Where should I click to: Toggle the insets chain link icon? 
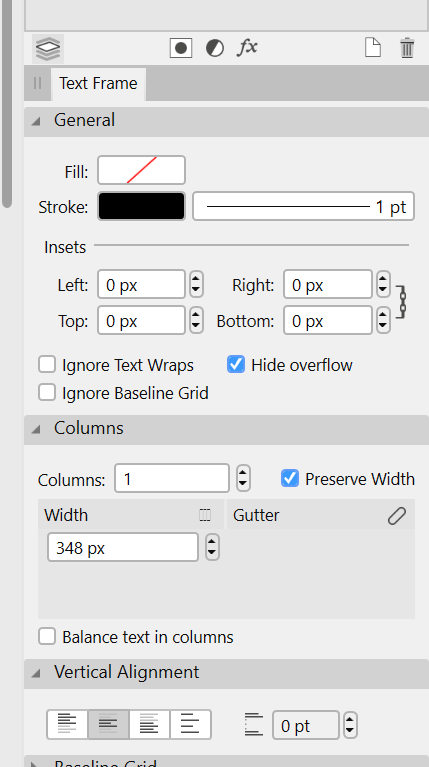click(x=402, y=302)
